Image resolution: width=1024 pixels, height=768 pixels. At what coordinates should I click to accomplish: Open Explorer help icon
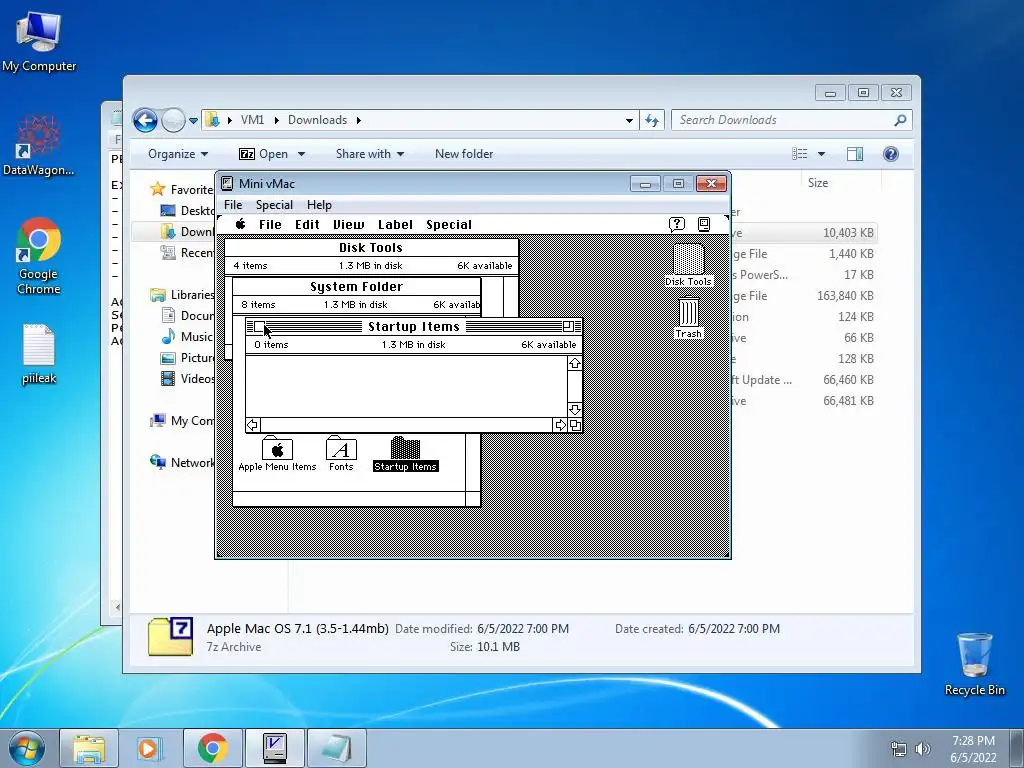(891, 154)
